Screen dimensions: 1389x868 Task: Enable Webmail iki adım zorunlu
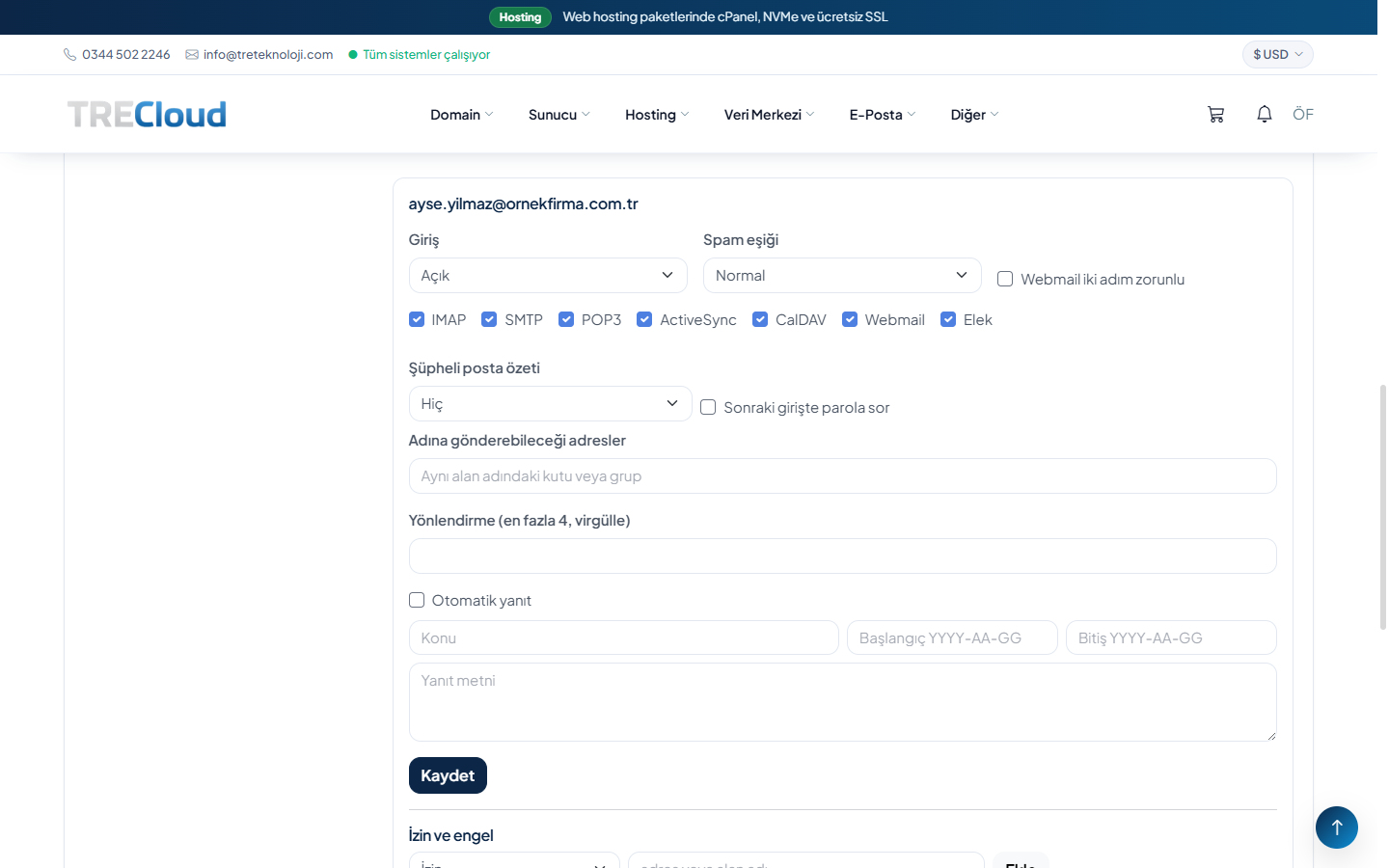[1005, 279]
